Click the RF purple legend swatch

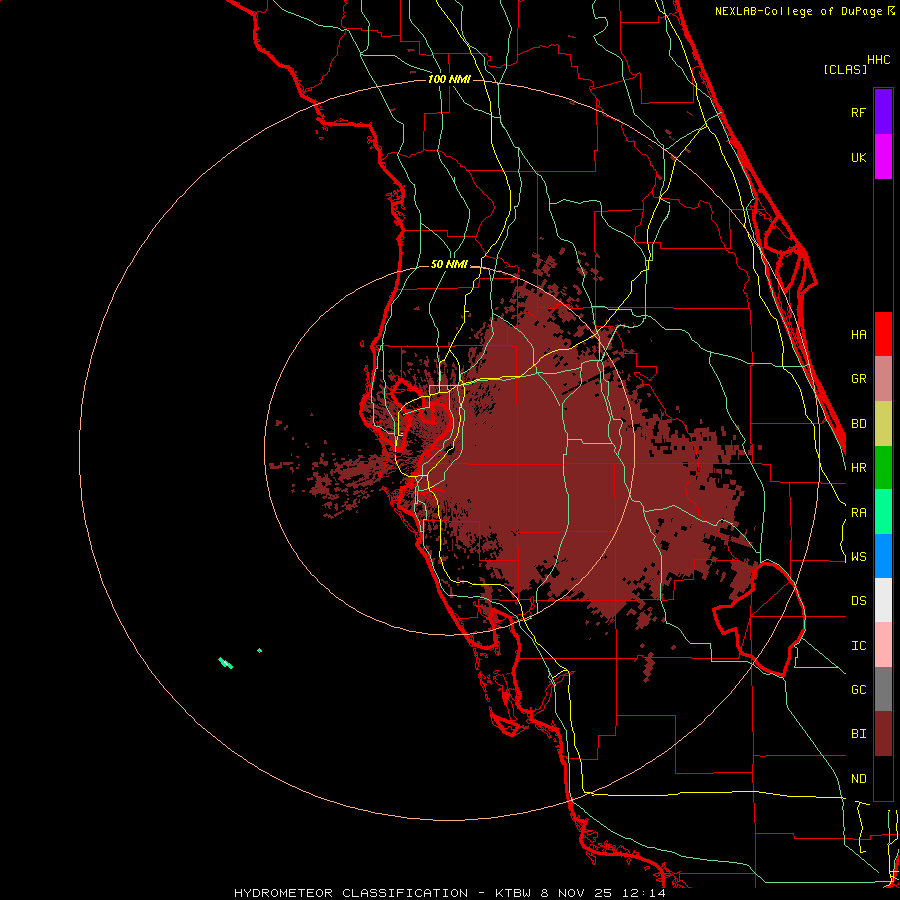pyautogui.click(x=883, y=112)
